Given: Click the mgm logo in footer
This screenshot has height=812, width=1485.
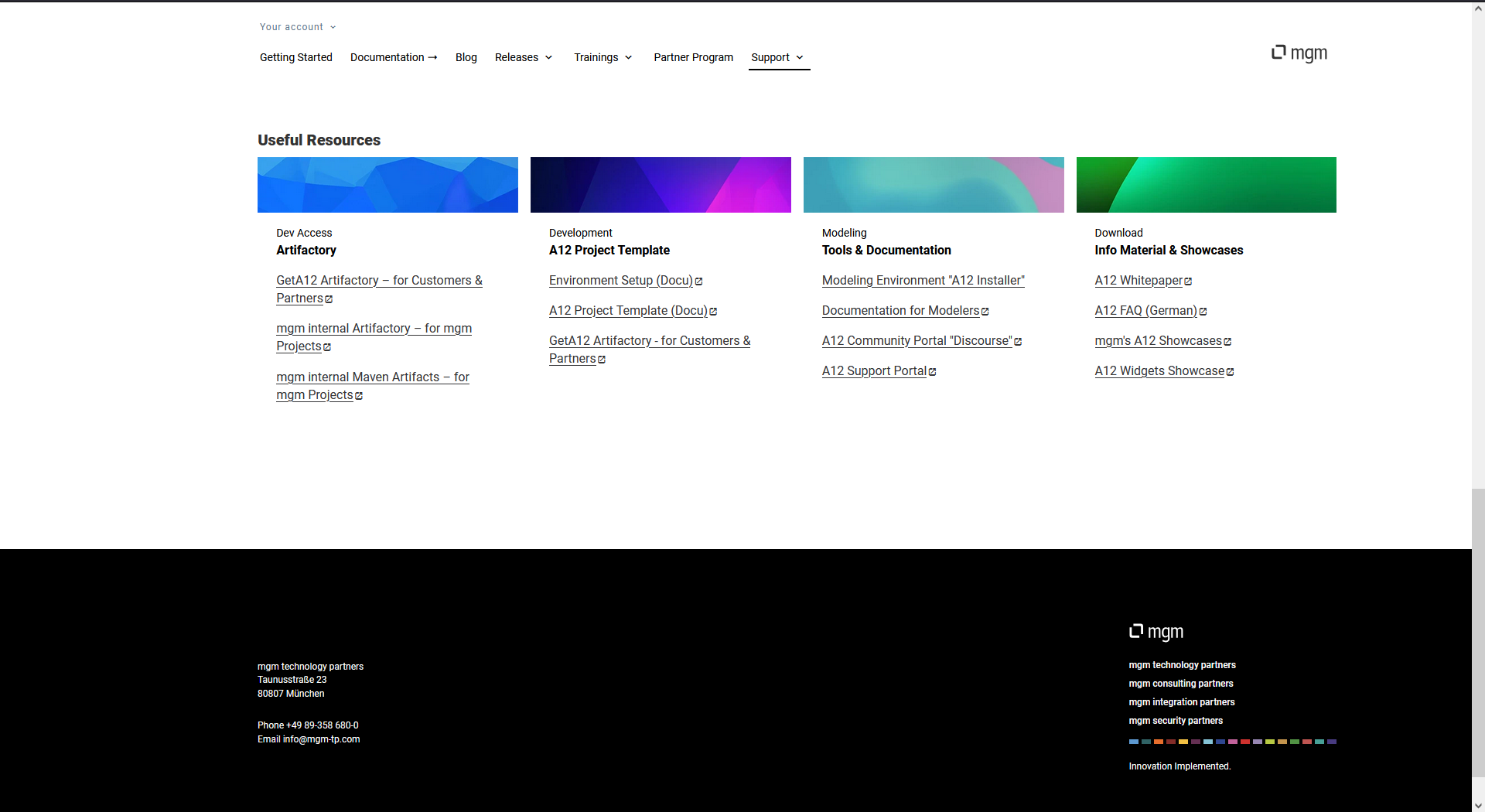Looking at the screenshot, I should [1156, 632].
